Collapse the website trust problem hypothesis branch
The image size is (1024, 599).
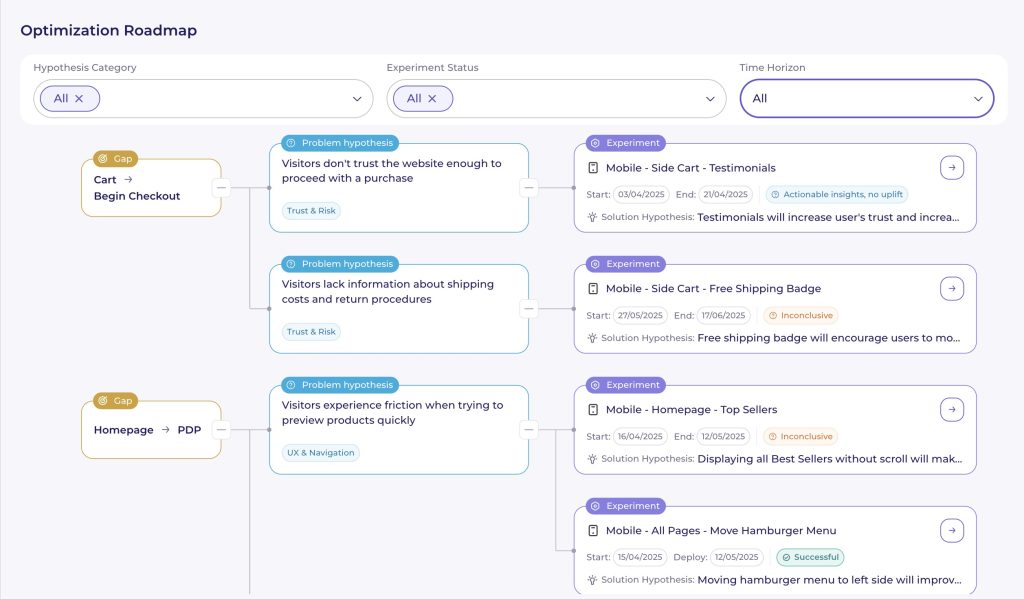(529, 188)
